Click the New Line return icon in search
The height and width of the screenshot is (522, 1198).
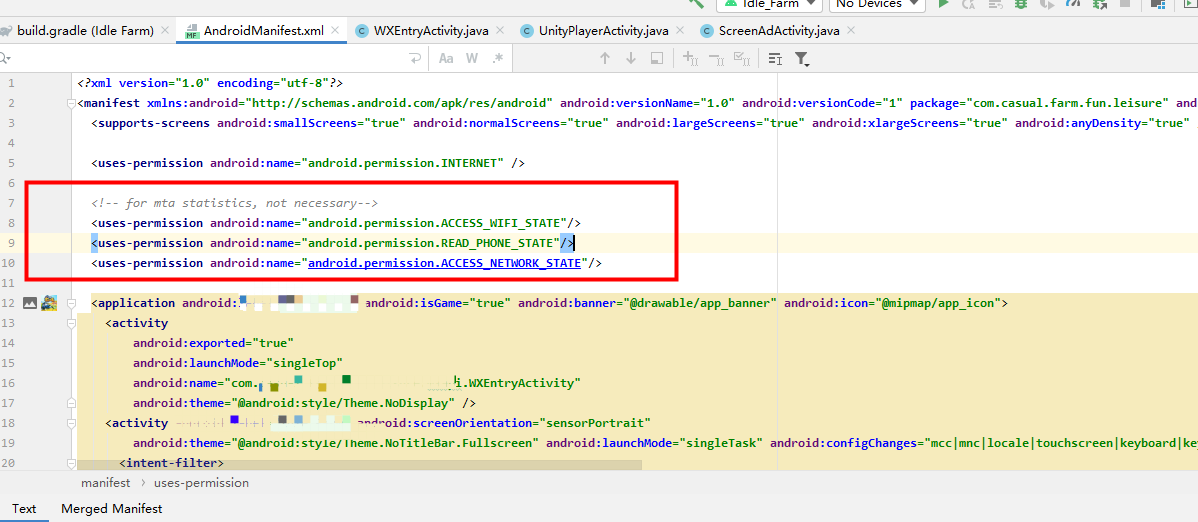415,58
